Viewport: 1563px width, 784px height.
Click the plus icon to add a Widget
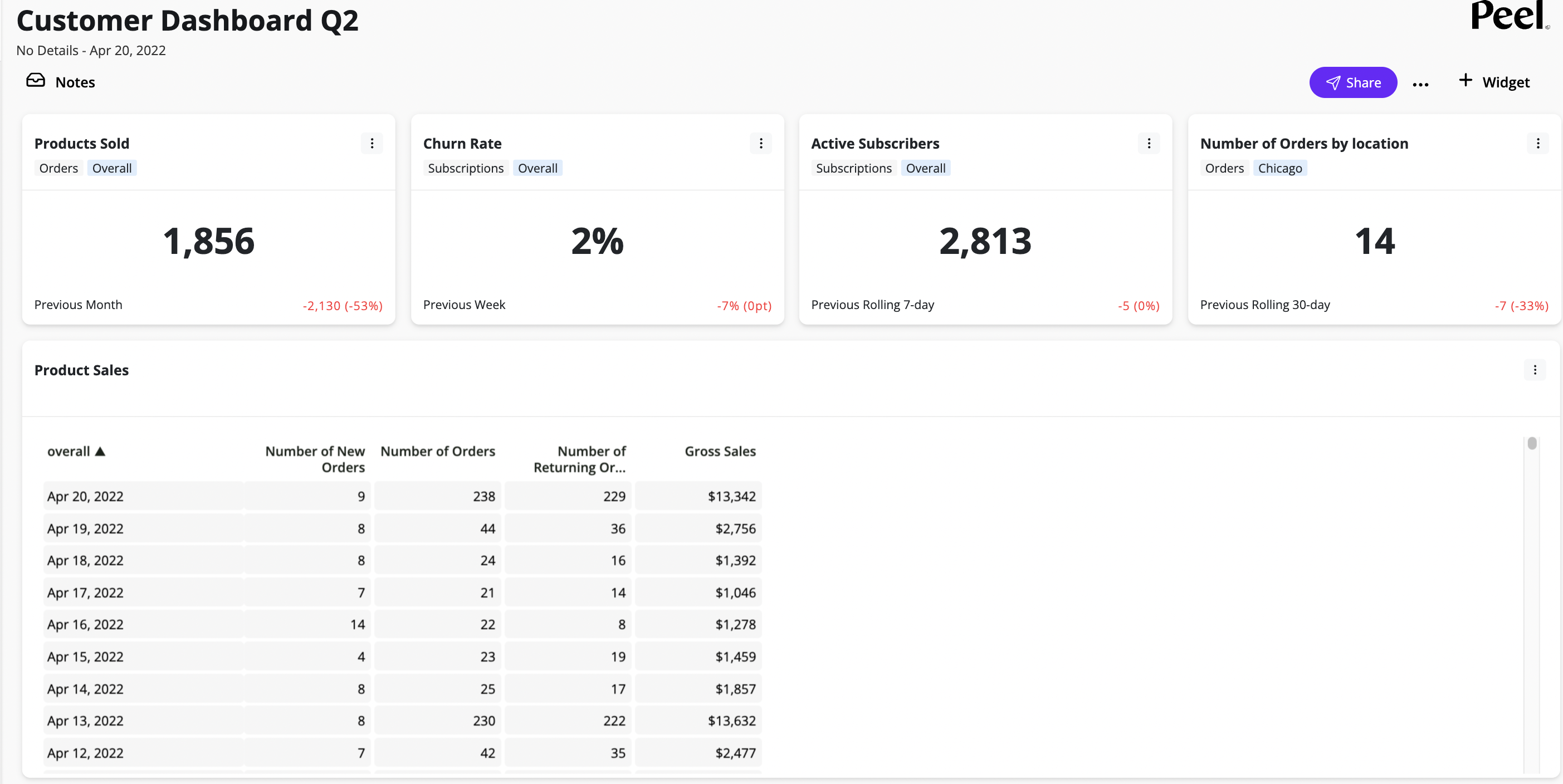[x=1465, y=81]
